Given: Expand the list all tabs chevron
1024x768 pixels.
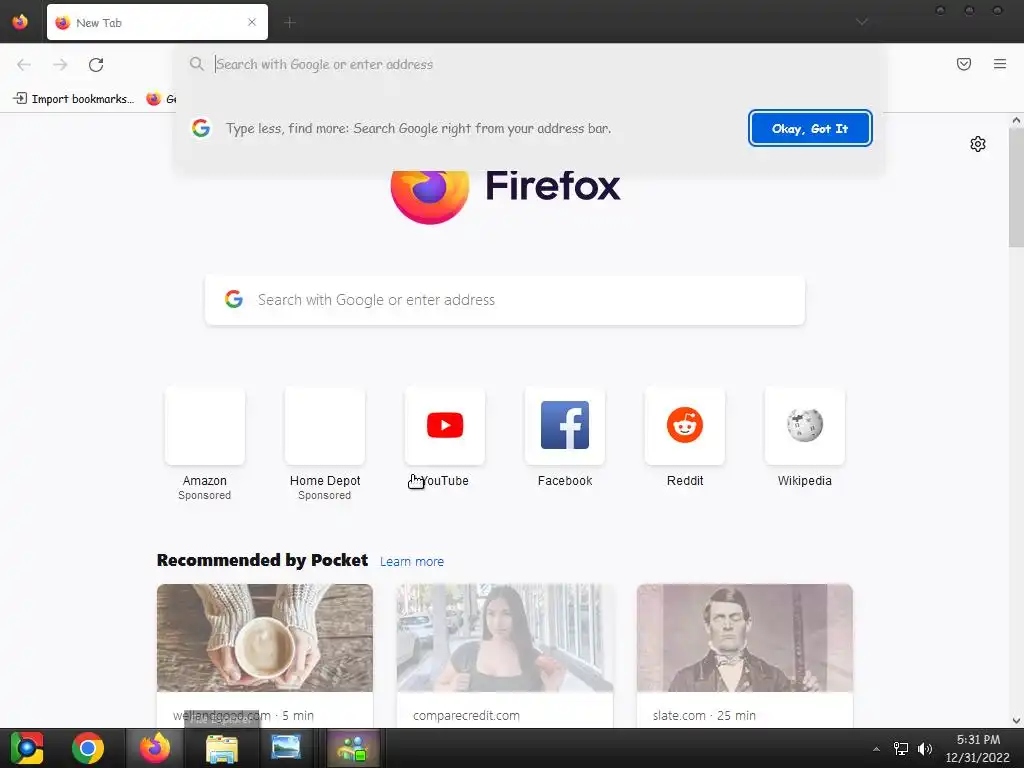Looking at the screenshot, I should [x=862, y=22].
